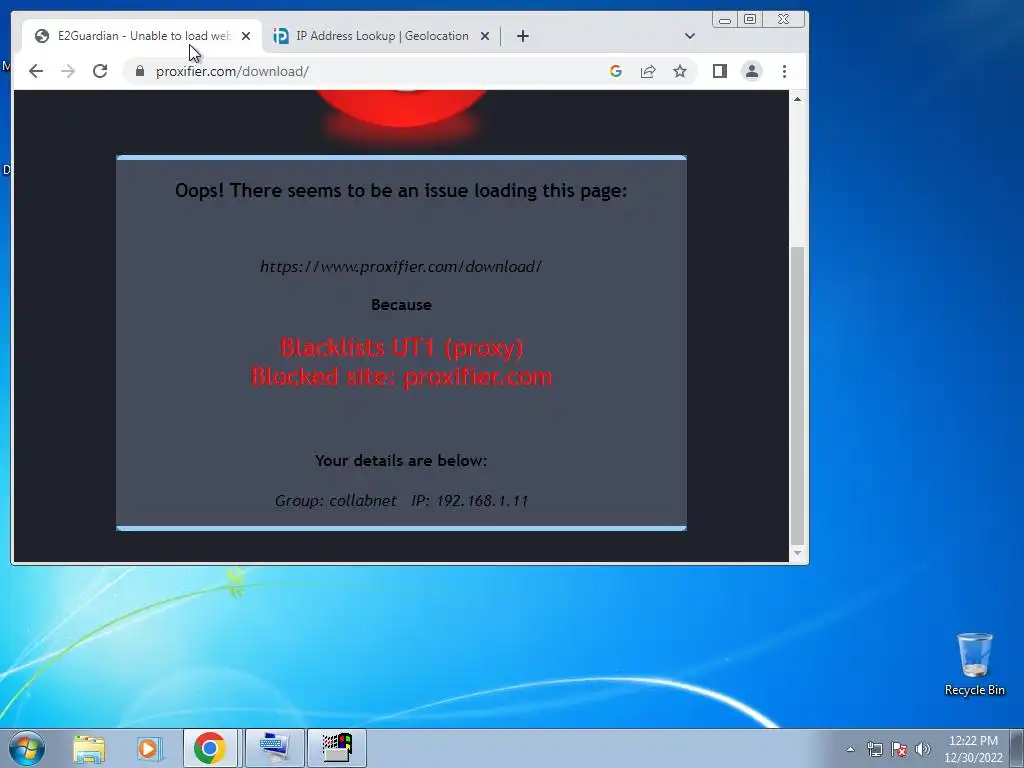Viewport: 1024px width, 768px height.
Task: Click 'Oops! There seems to be an issue' heading
Action: click(x=401, y=191)
